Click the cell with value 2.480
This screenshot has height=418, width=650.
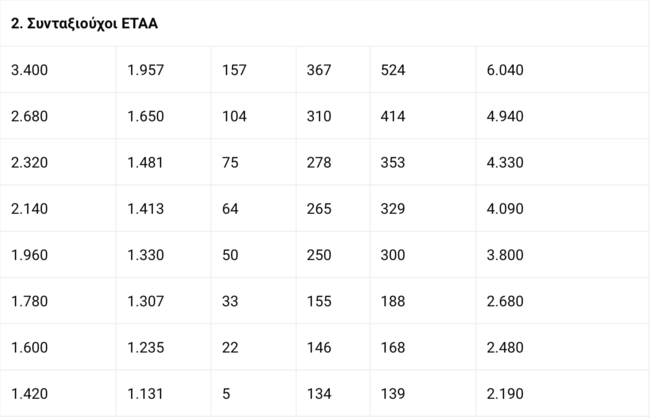point(504,346)
